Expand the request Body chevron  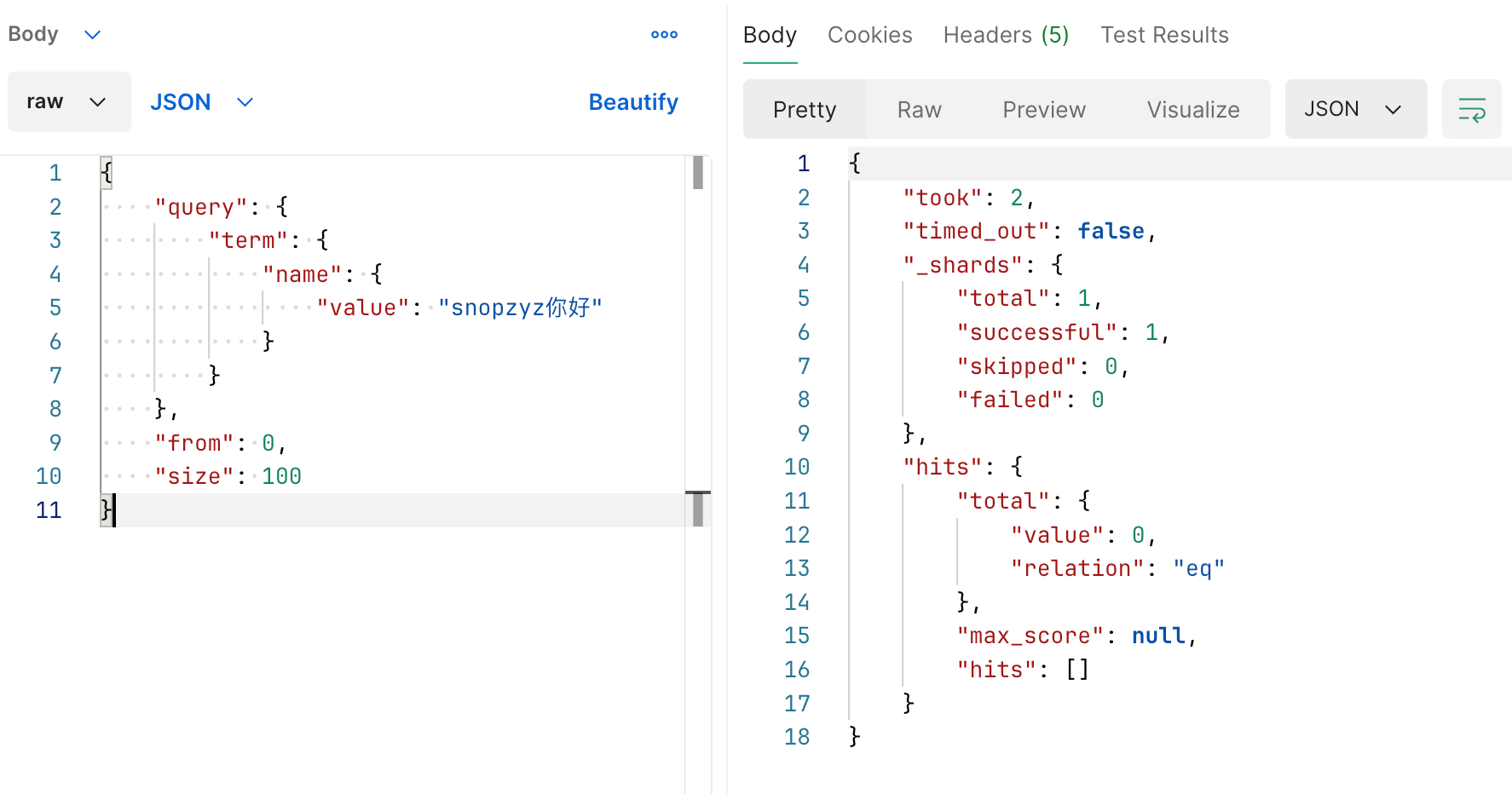(93, 35)
